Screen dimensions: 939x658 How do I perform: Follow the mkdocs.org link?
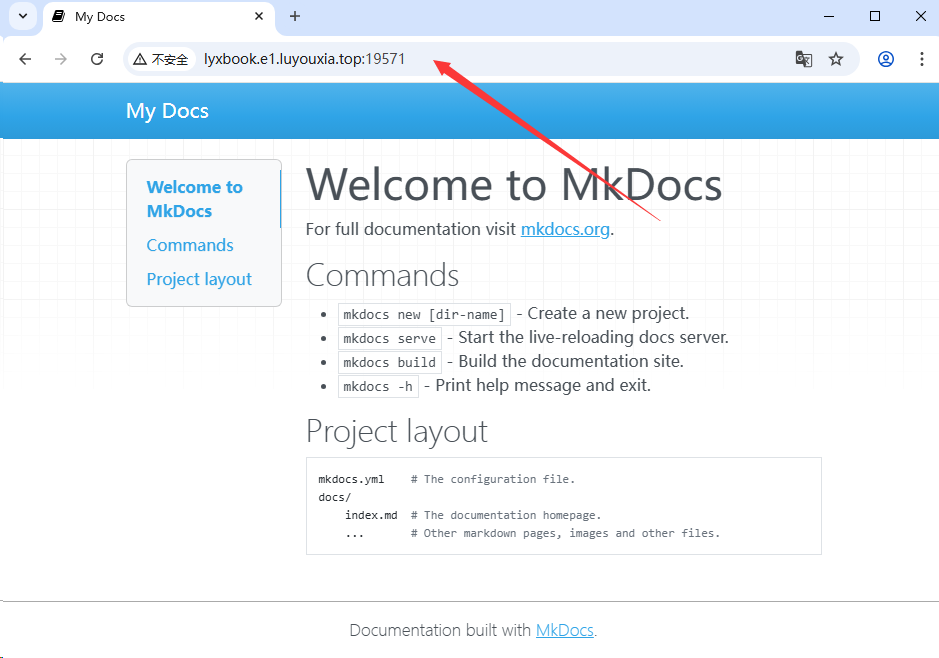pos(565,229)
